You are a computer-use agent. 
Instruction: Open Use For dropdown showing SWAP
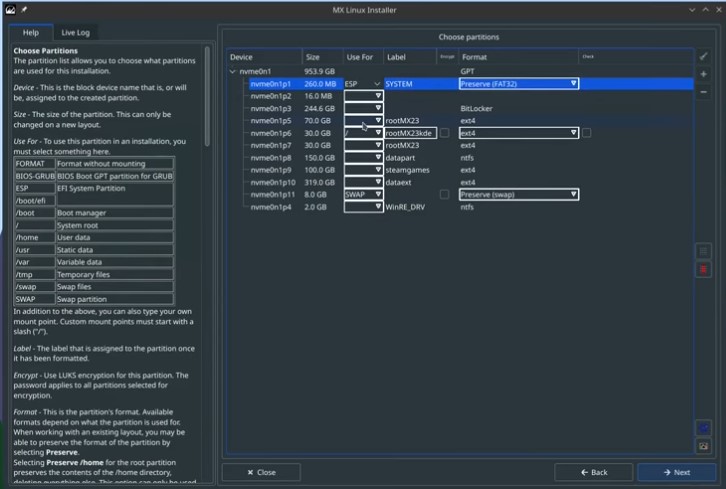[363, 194]
